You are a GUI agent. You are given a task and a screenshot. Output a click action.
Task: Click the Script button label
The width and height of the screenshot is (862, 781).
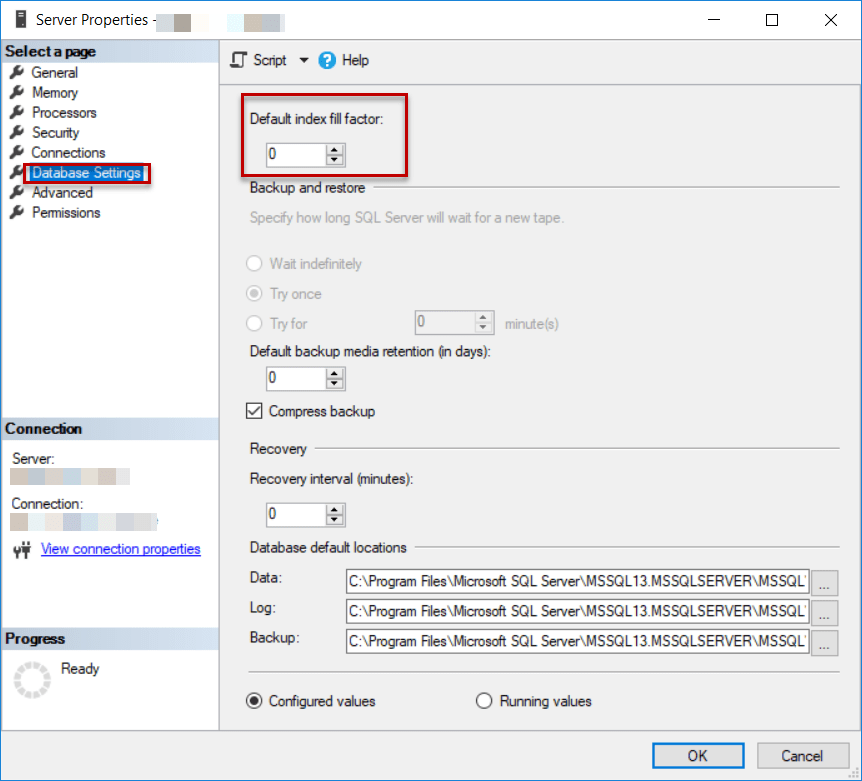270,60
